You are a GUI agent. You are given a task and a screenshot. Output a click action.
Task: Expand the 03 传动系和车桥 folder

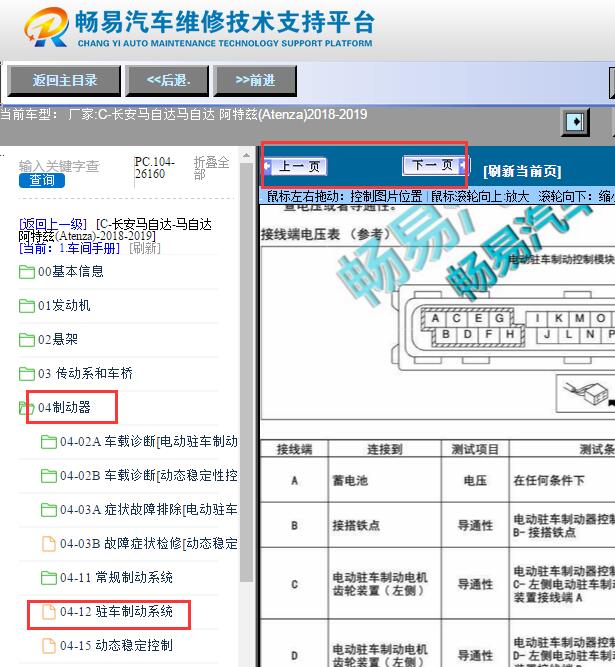(85, 373)
